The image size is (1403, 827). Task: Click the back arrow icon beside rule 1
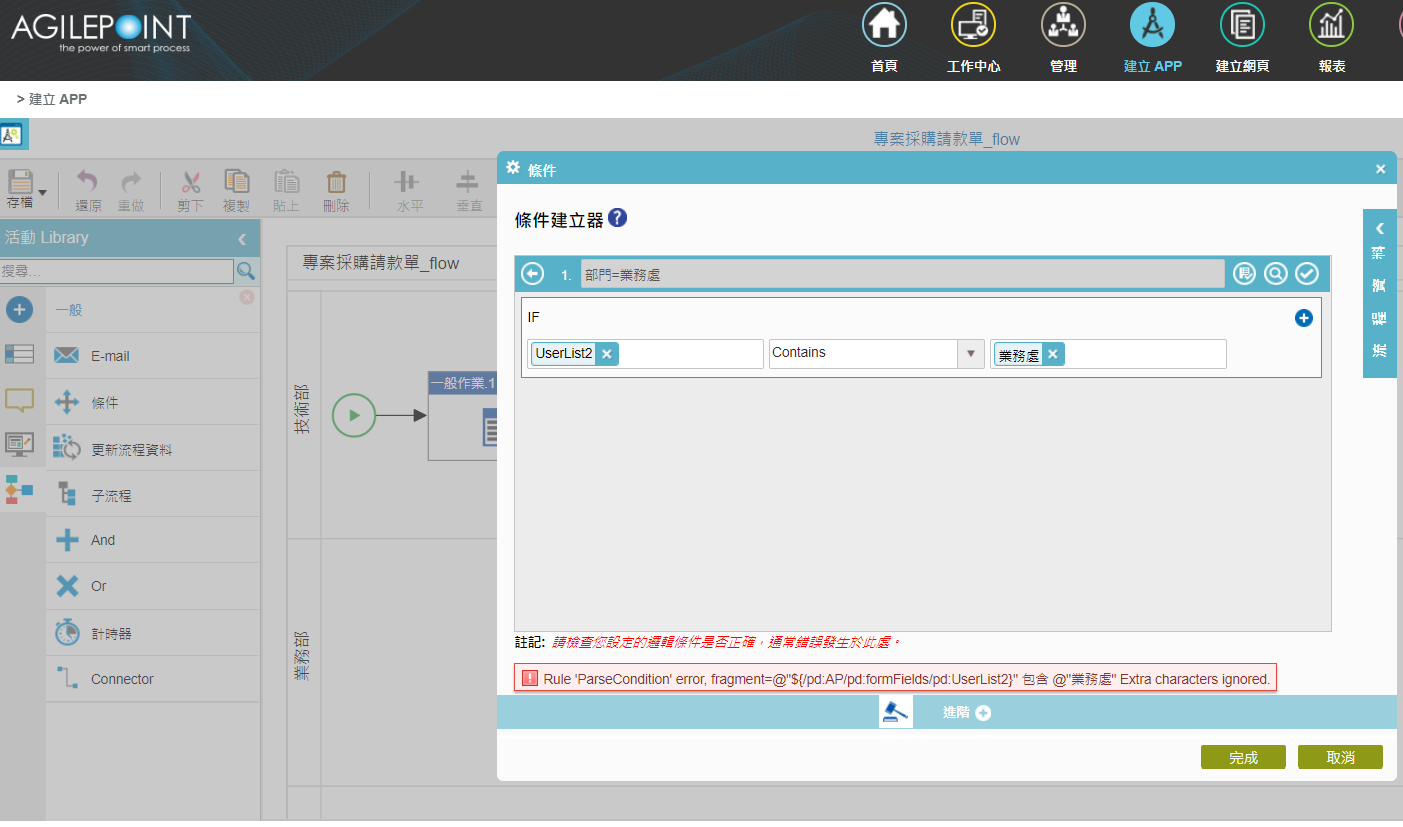click(533, 274)
